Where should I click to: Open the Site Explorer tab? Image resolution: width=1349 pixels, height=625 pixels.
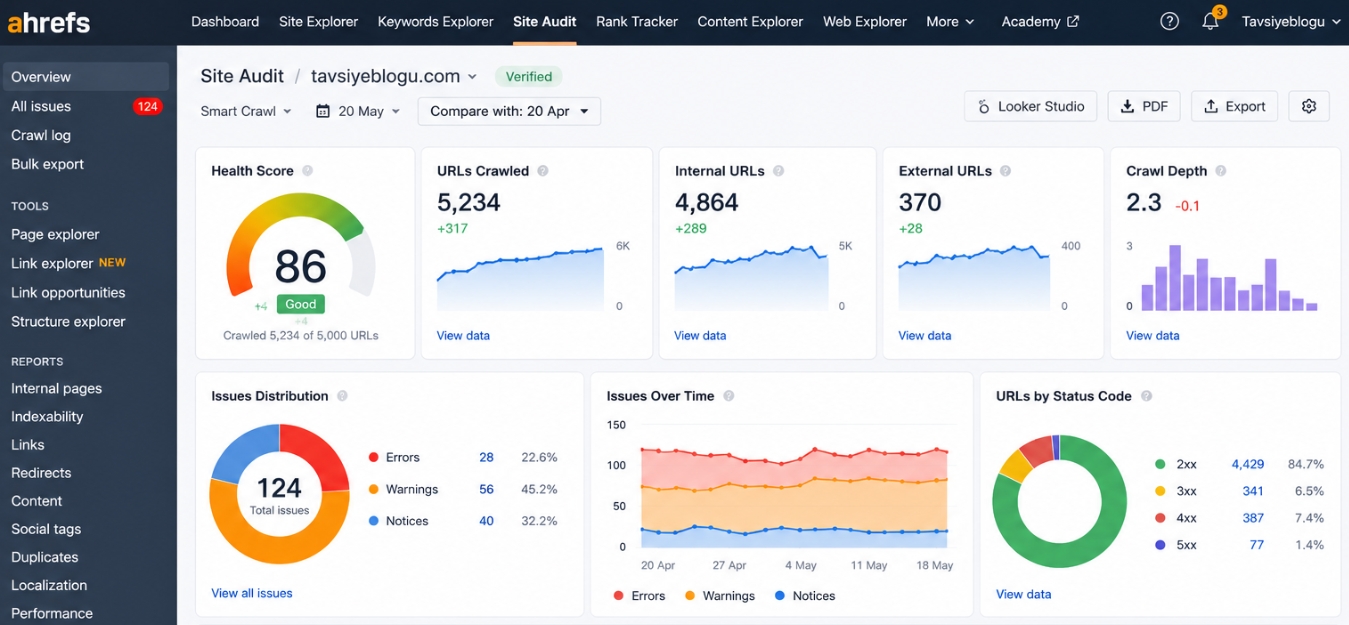tap(318, 21)
